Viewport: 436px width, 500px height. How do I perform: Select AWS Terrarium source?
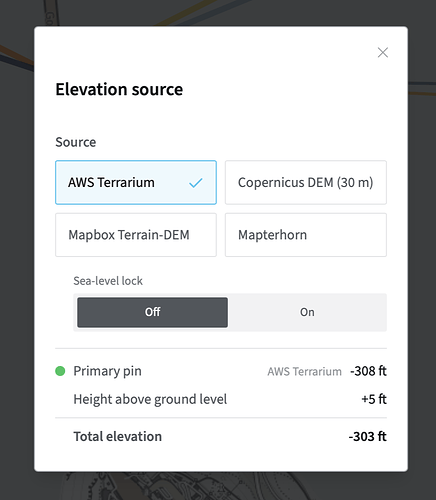click(136, 182)
